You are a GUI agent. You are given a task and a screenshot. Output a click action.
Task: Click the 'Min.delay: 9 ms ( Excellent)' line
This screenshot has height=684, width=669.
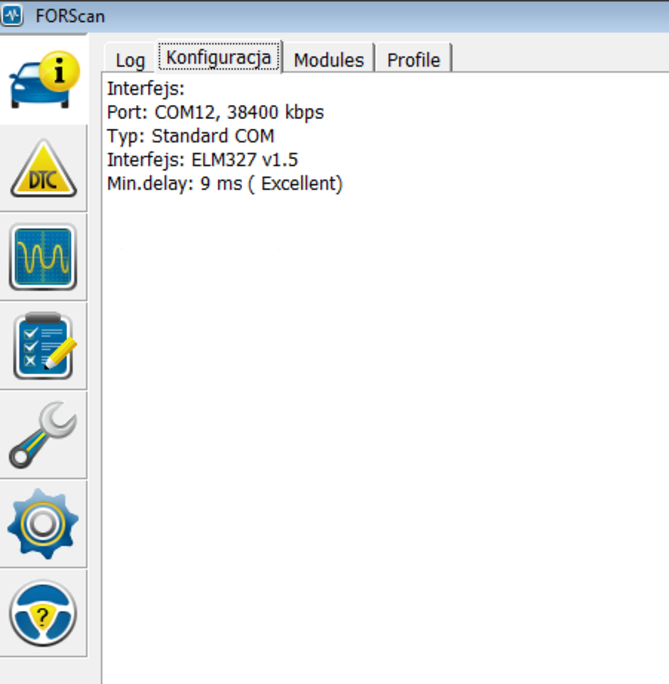coord(225,183)
